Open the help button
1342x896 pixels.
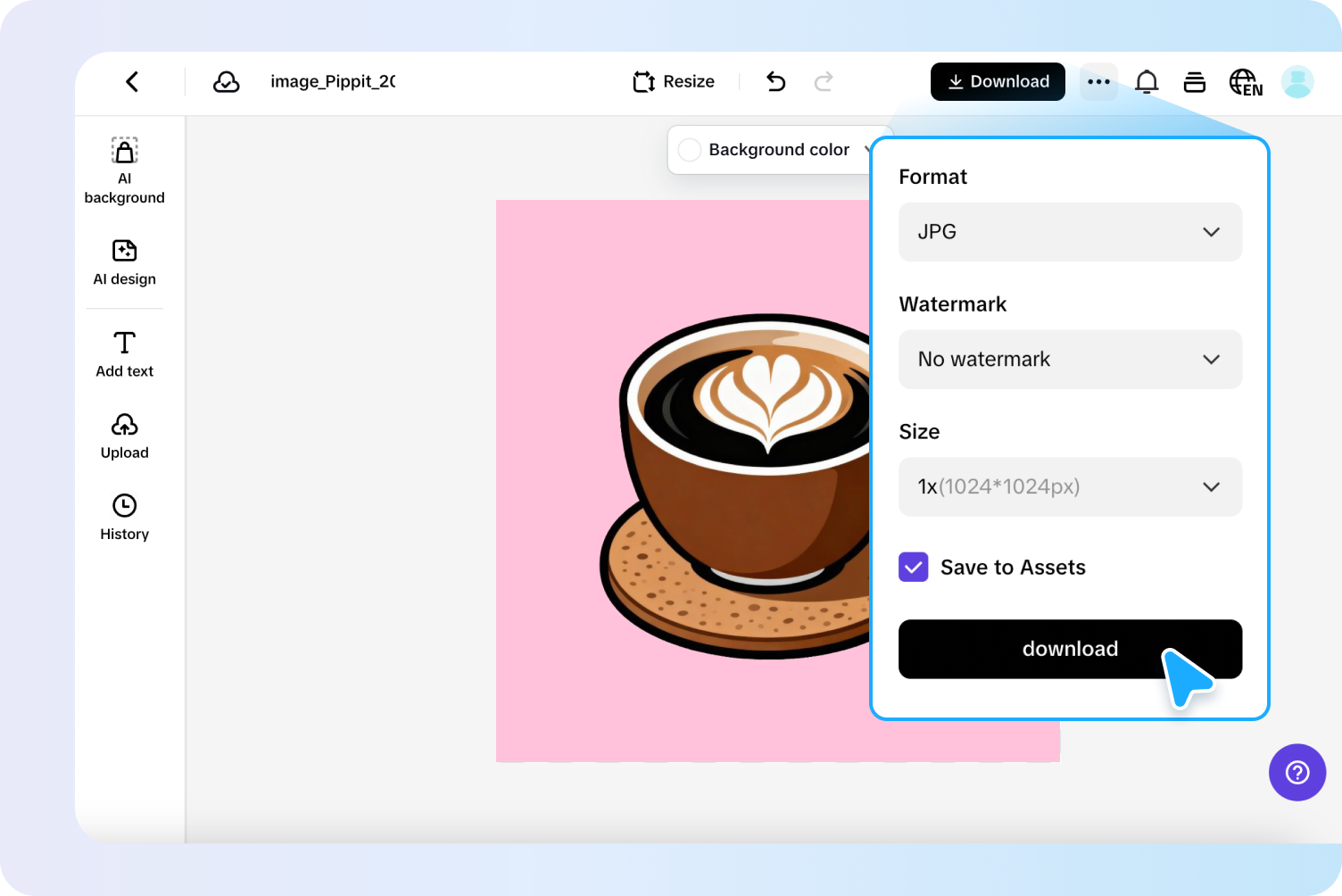coord(1297,772)
